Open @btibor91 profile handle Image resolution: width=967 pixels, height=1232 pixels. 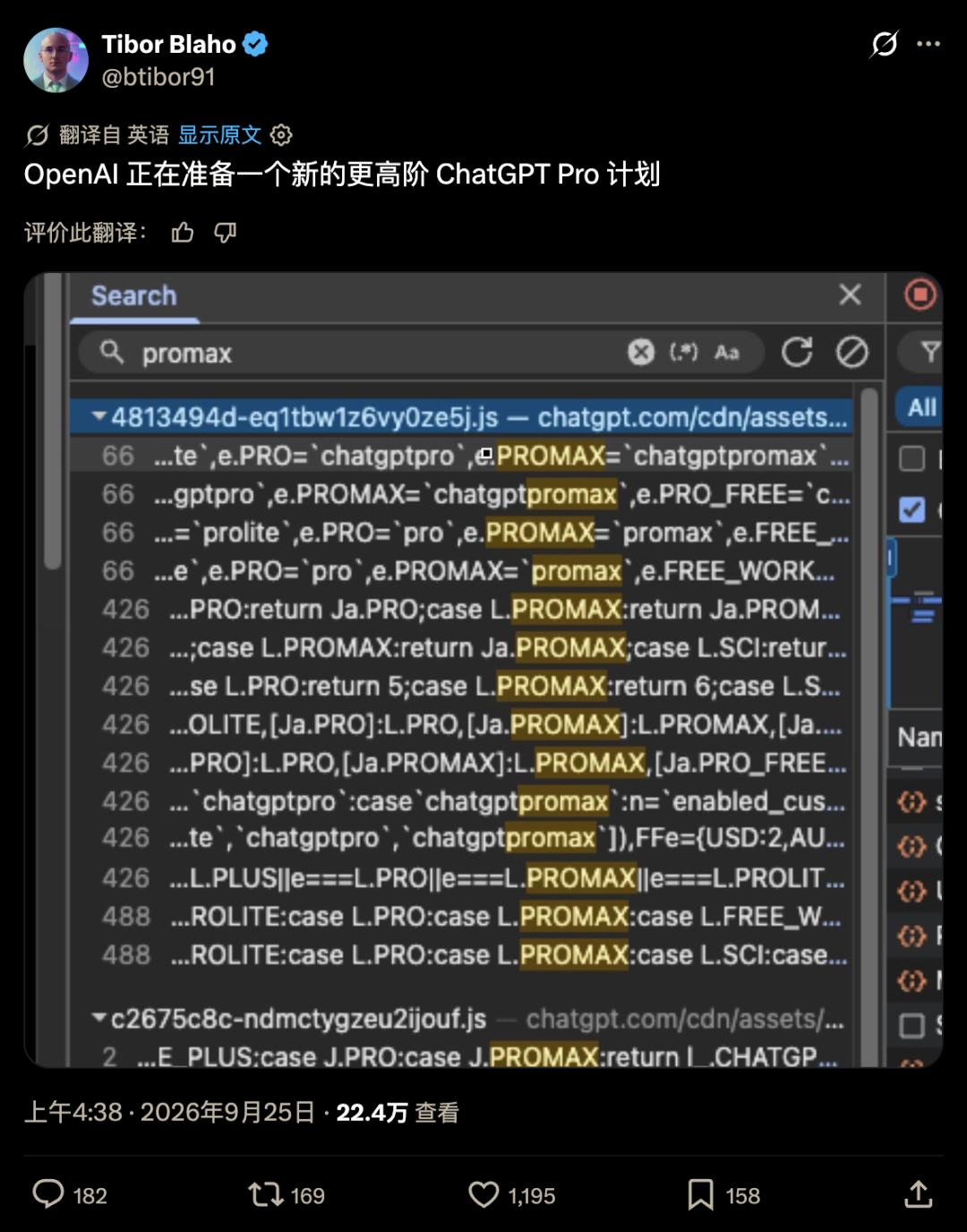point(158,77)
